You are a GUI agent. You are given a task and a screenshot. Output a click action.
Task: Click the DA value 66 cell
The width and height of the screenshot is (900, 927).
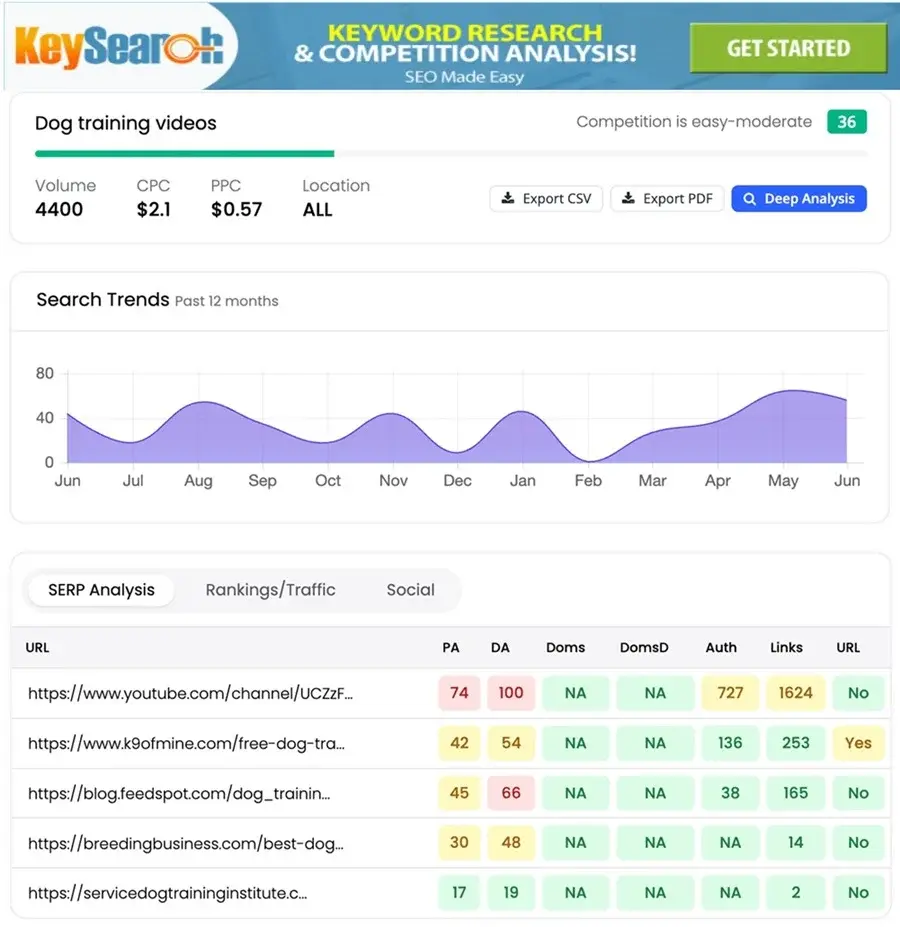[511, 793]
